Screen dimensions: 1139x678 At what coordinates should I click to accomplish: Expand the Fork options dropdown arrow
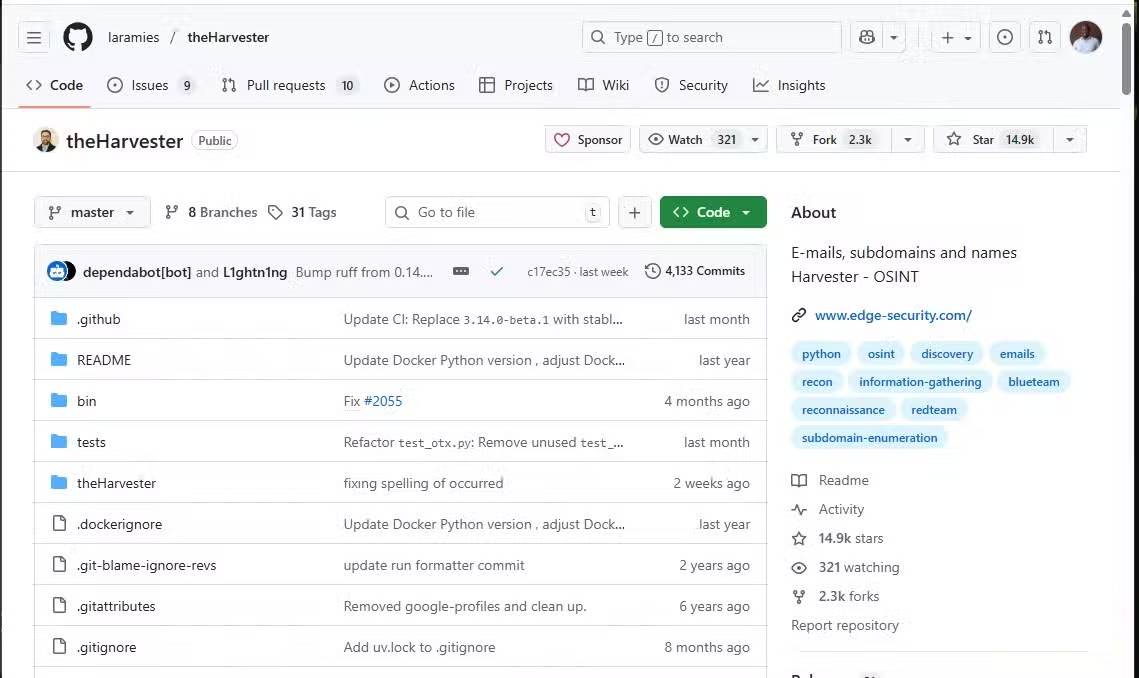pyautogui.click(x=907, y=140)
